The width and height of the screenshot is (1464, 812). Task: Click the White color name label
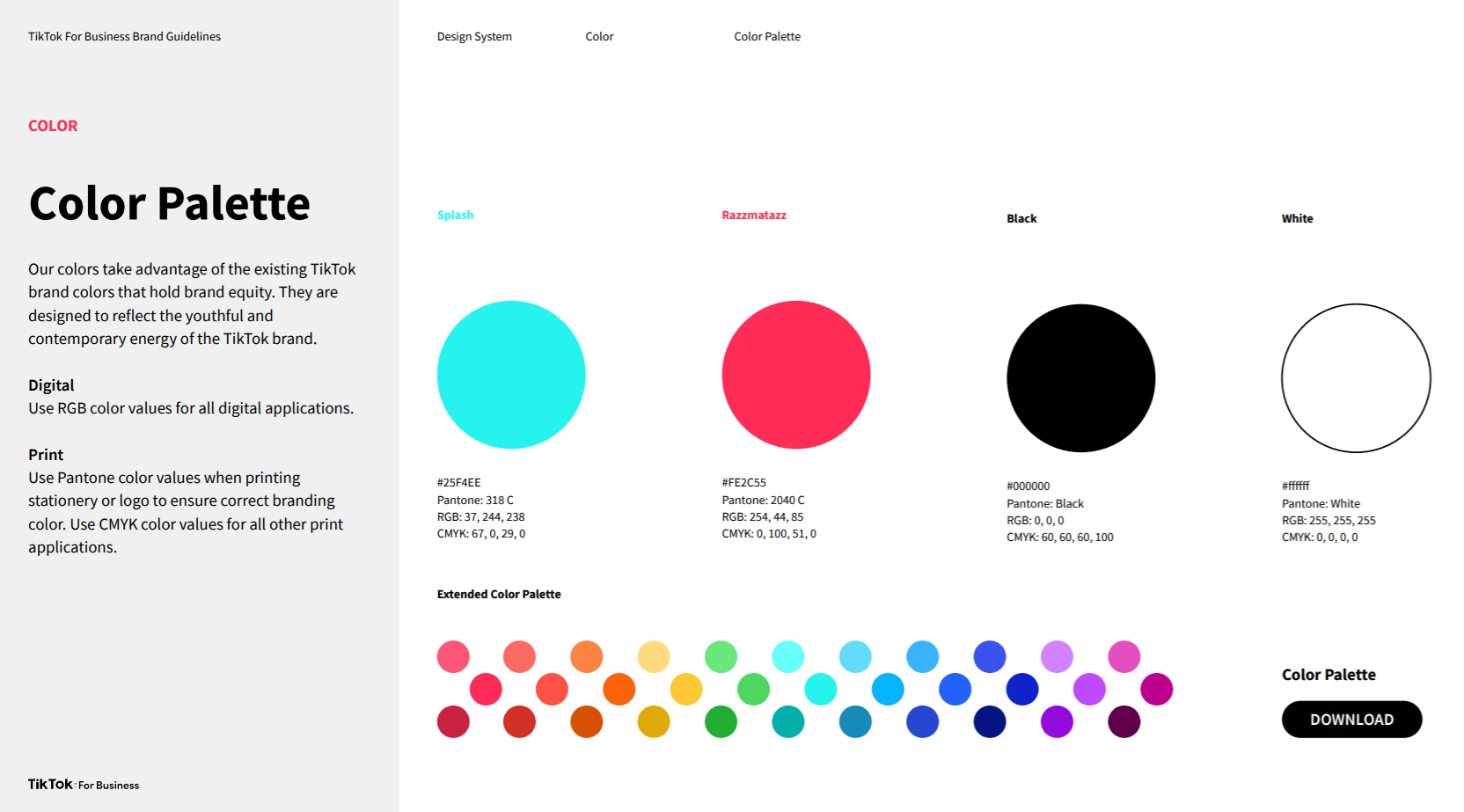point(1297,219)
